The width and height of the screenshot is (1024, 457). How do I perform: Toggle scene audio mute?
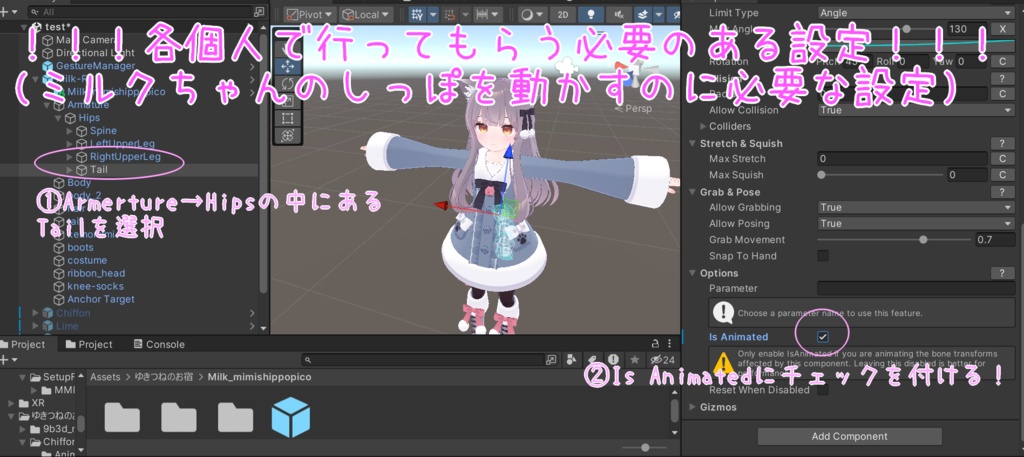point(619,14)
